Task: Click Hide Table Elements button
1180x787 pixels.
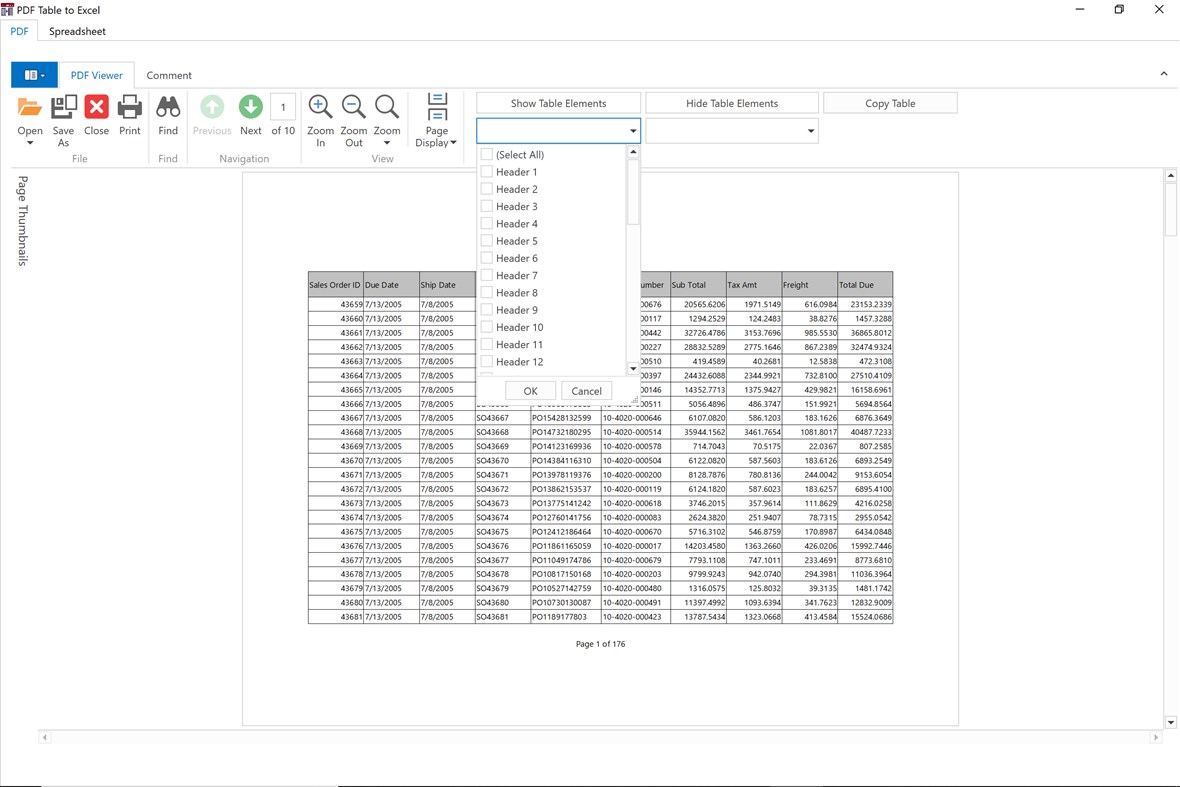Action: coord(731,103)
